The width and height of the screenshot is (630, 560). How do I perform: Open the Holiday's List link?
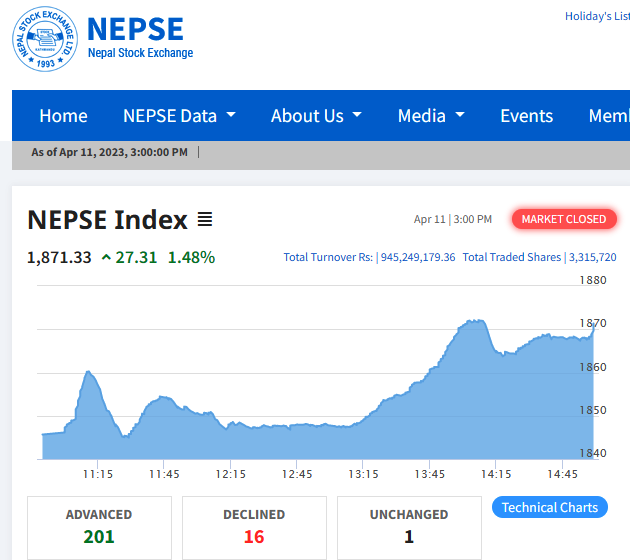point(597,16)
